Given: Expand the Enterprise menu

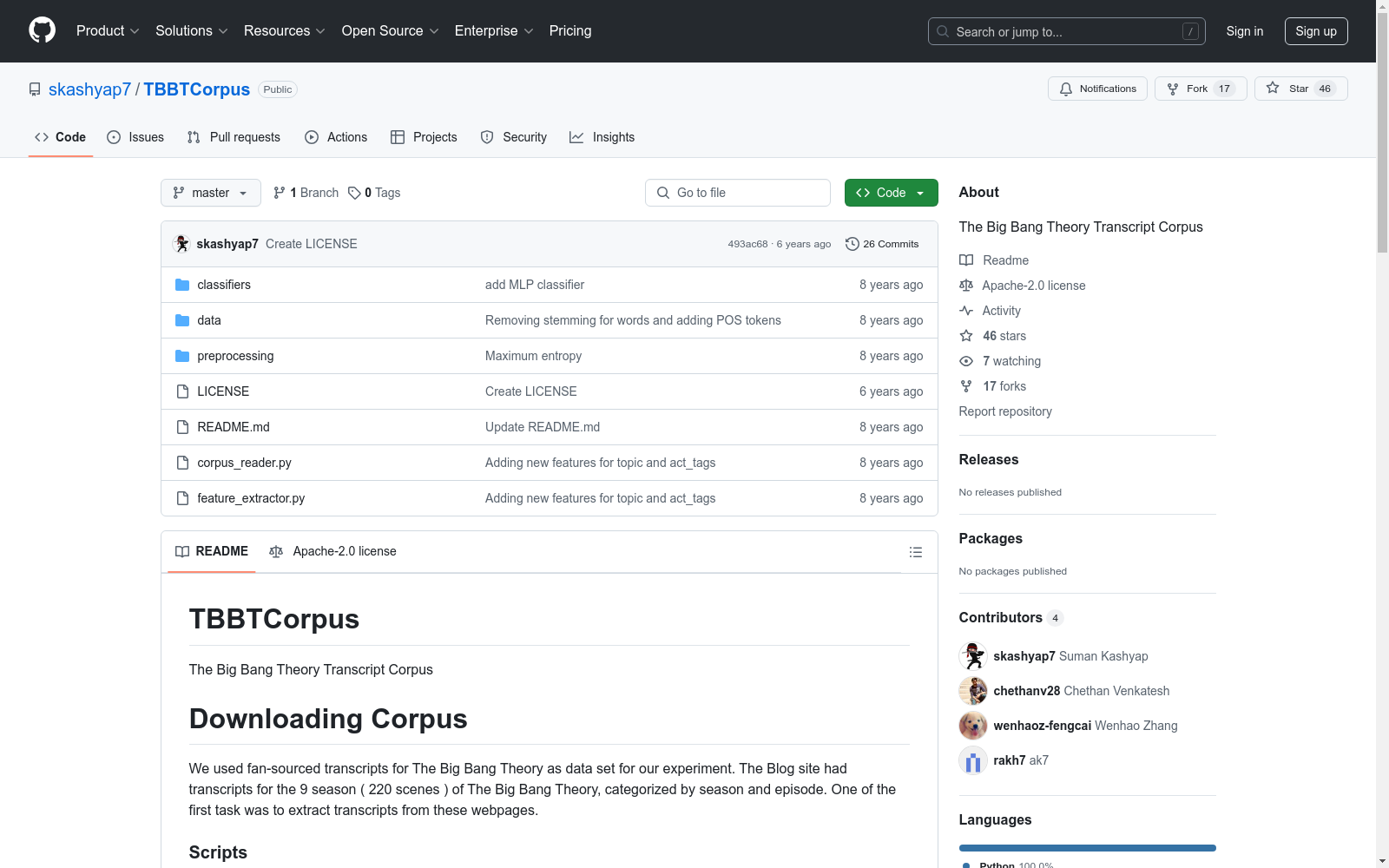Looking at the screenshot, I should 494,31.
